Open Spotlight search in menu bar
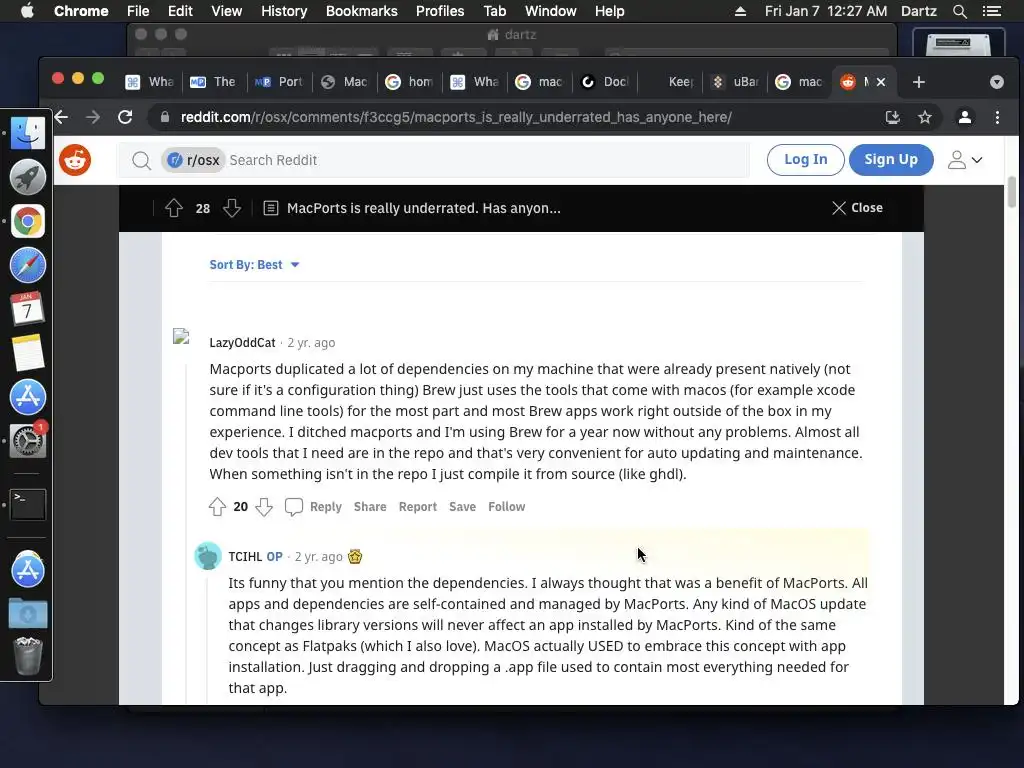The height and width of the screenshot is (768, 1024). coord(959,11)
